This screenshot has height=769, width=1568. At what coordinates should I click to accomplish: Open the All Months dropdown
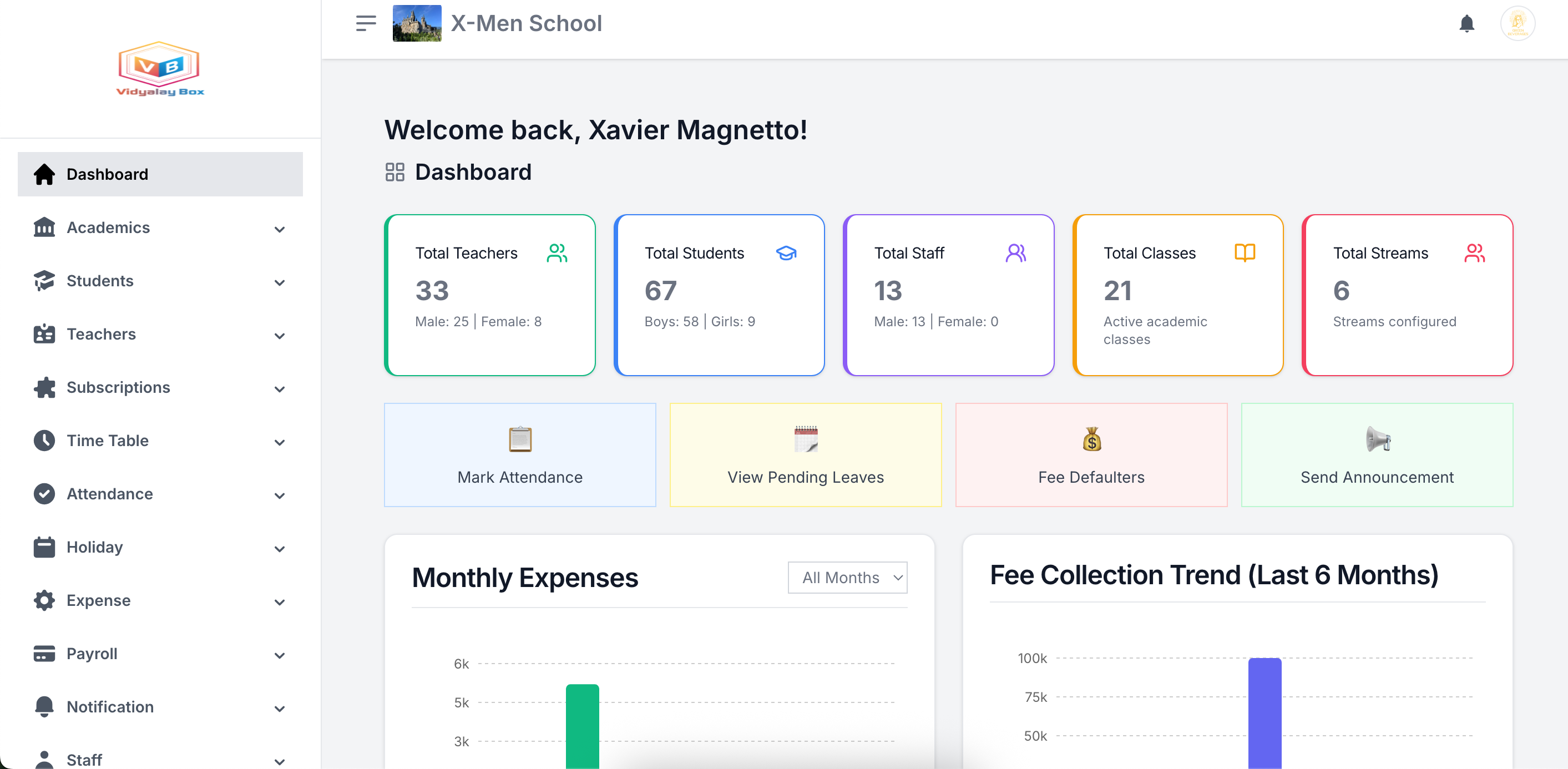coord(847,577)
